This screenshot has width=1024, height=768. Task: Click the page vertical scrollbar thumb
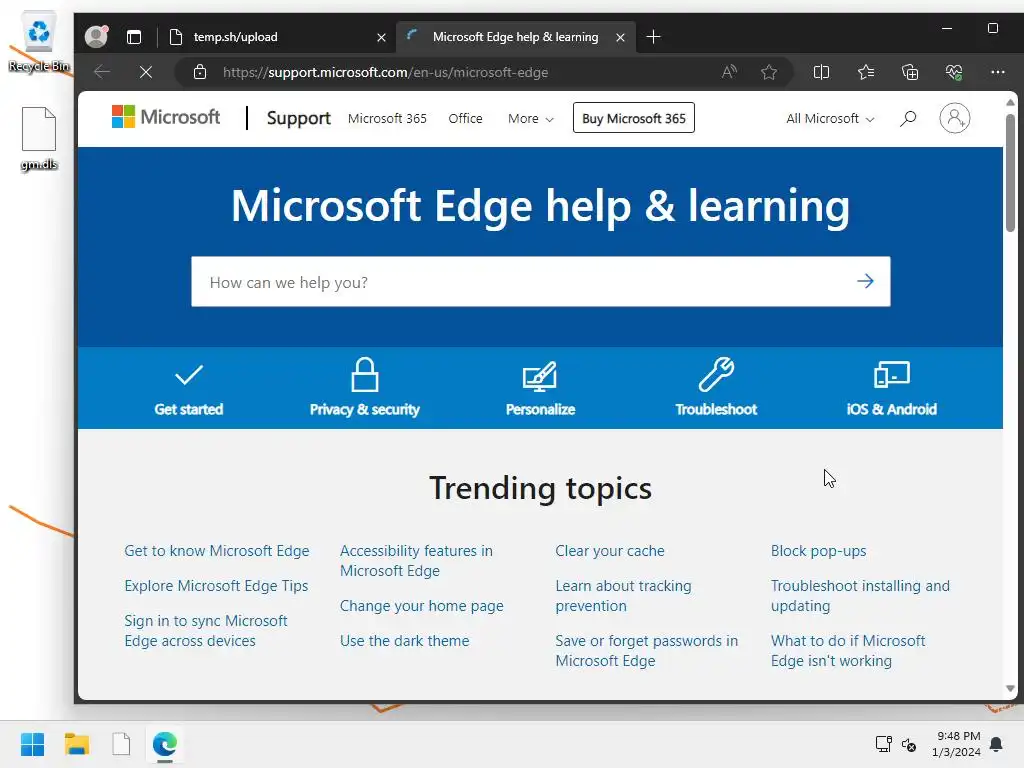1010,172
